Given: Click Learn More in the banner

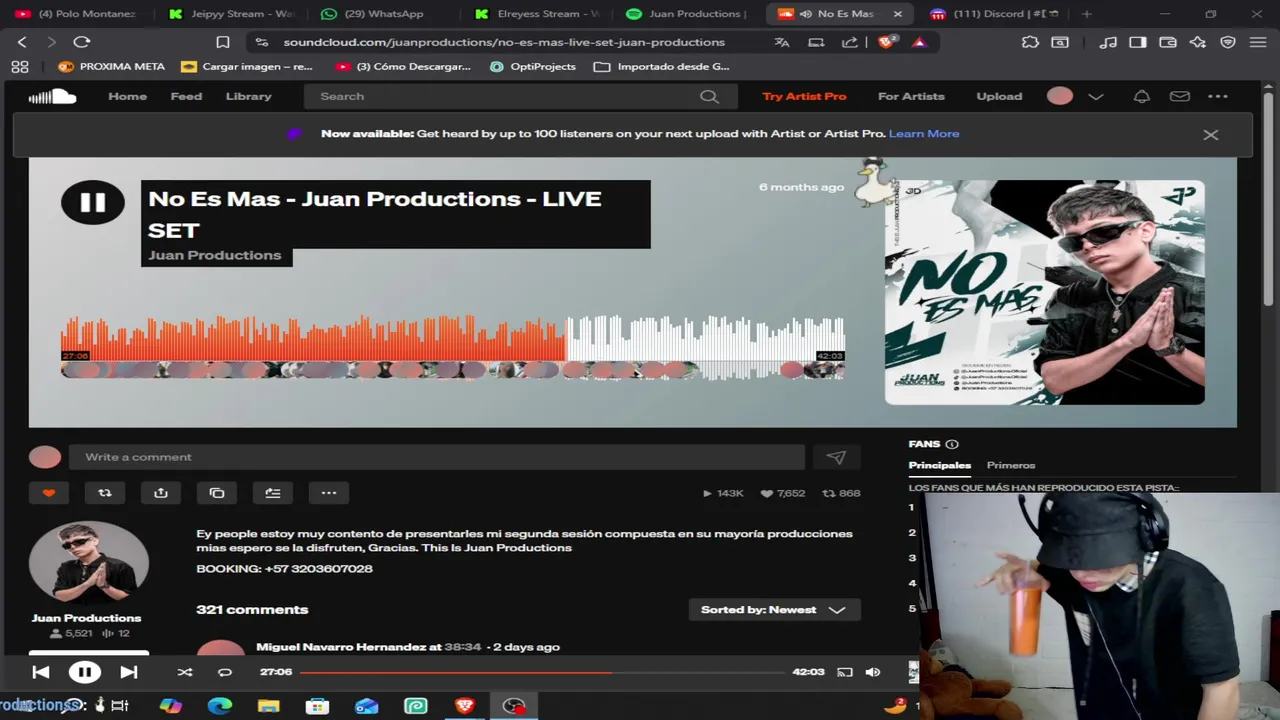Looking at the screenshot, I should [x=924, y=133].
